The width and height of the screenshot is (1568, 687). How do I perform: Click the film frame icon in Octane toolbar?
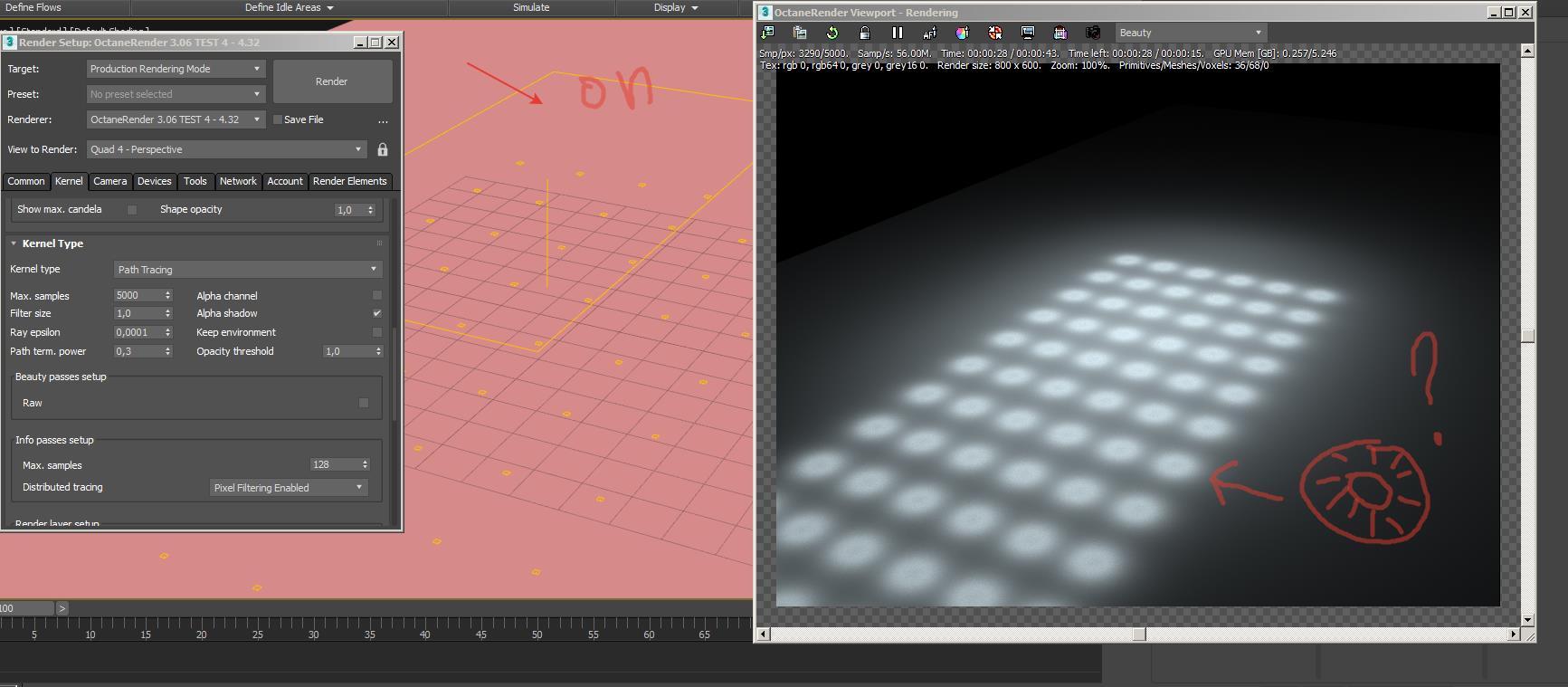[x=1060, y=33]
